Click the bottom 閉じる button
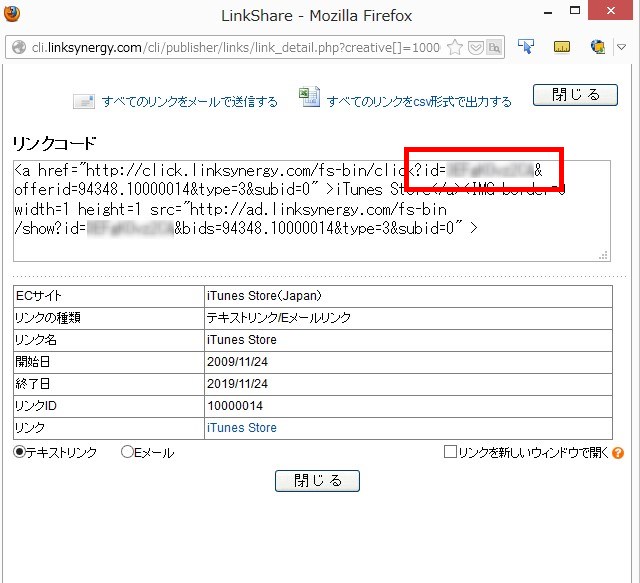 pos(317,481)
